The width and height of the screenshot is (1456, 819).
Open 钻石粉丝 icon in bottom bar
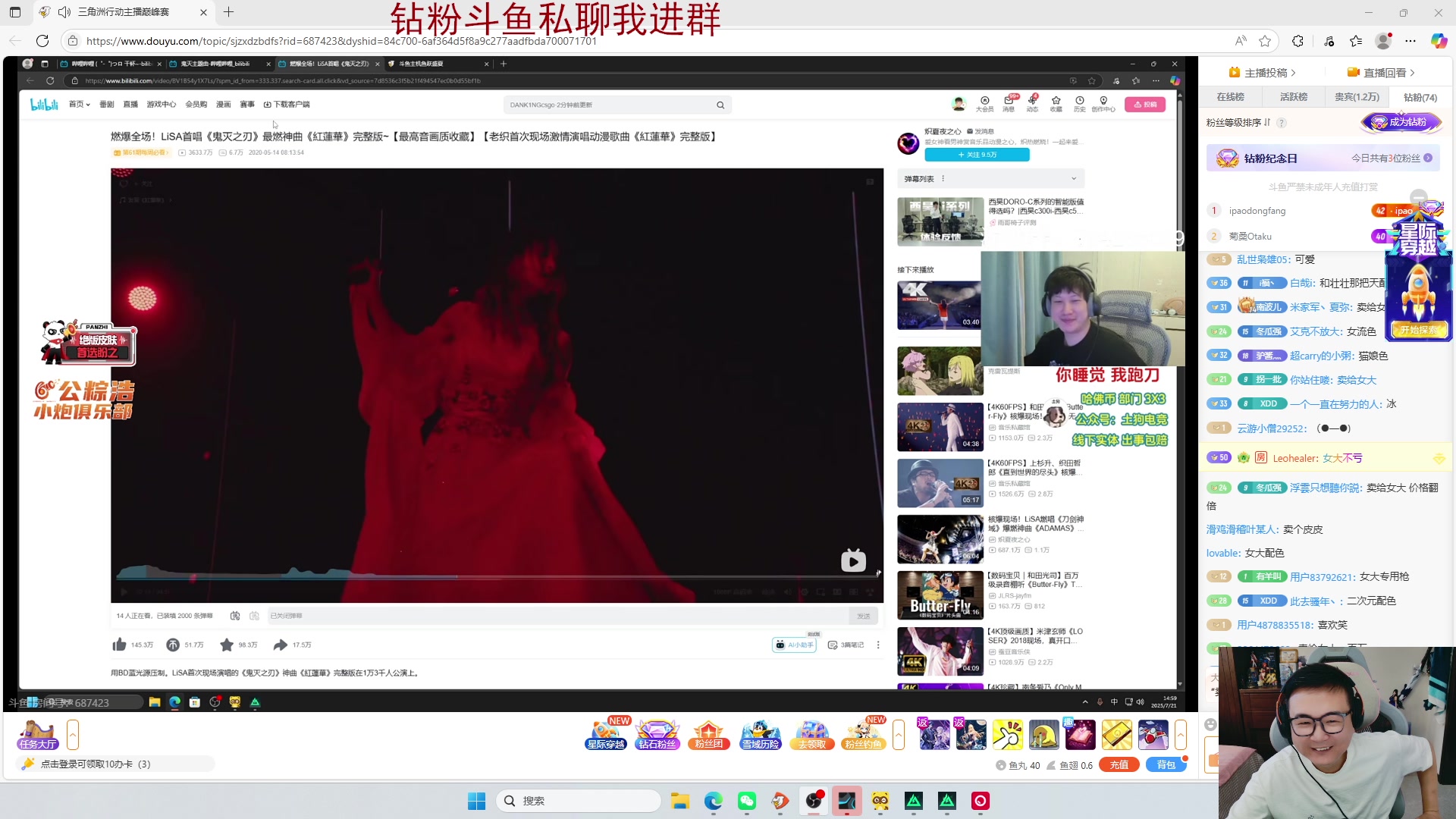[657, 735]
